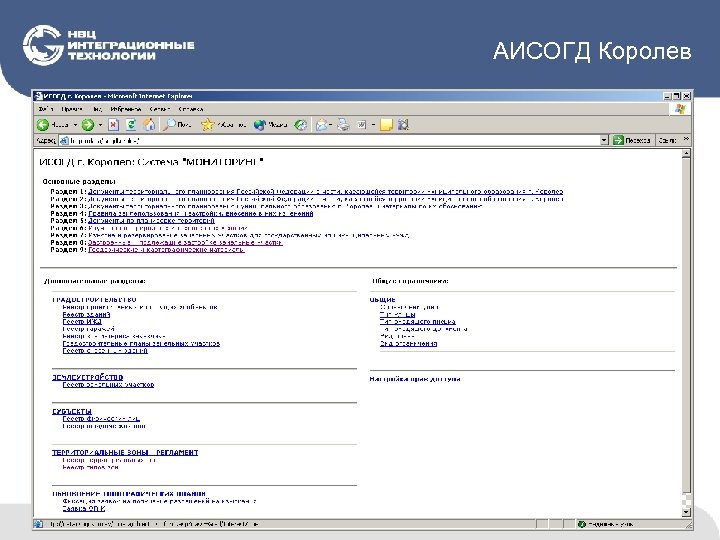Click the IE icon in title bar
This screenshot has width=720, height=540.
39,96
